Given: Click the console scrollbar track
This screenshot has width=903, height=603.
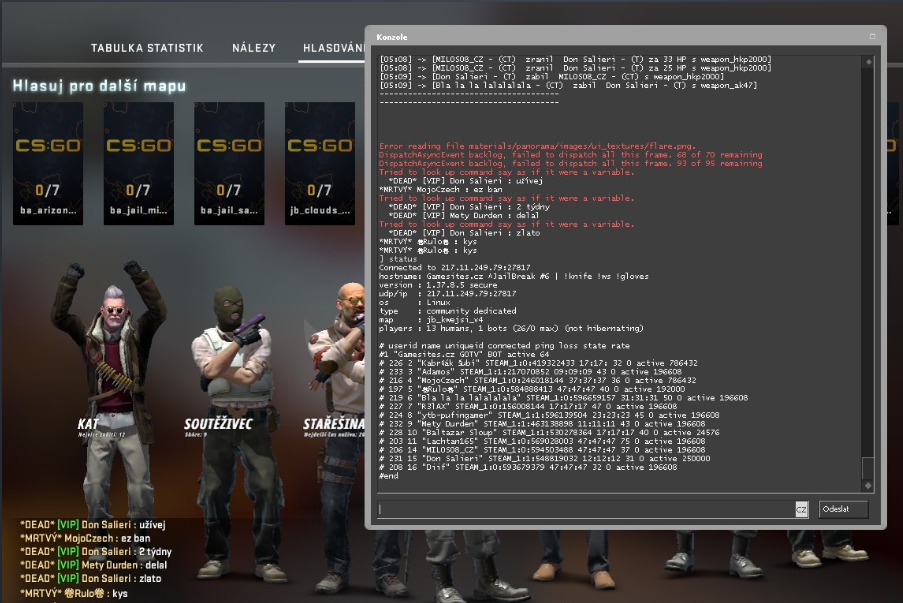Looking at the screenshot, I should pos(868,250).
